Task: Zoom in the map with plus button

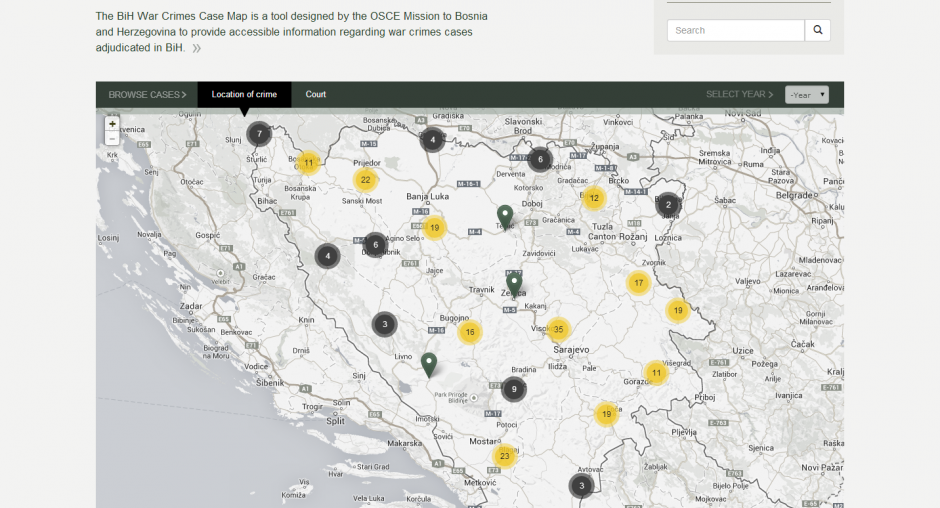Action: tap(112, 124)
